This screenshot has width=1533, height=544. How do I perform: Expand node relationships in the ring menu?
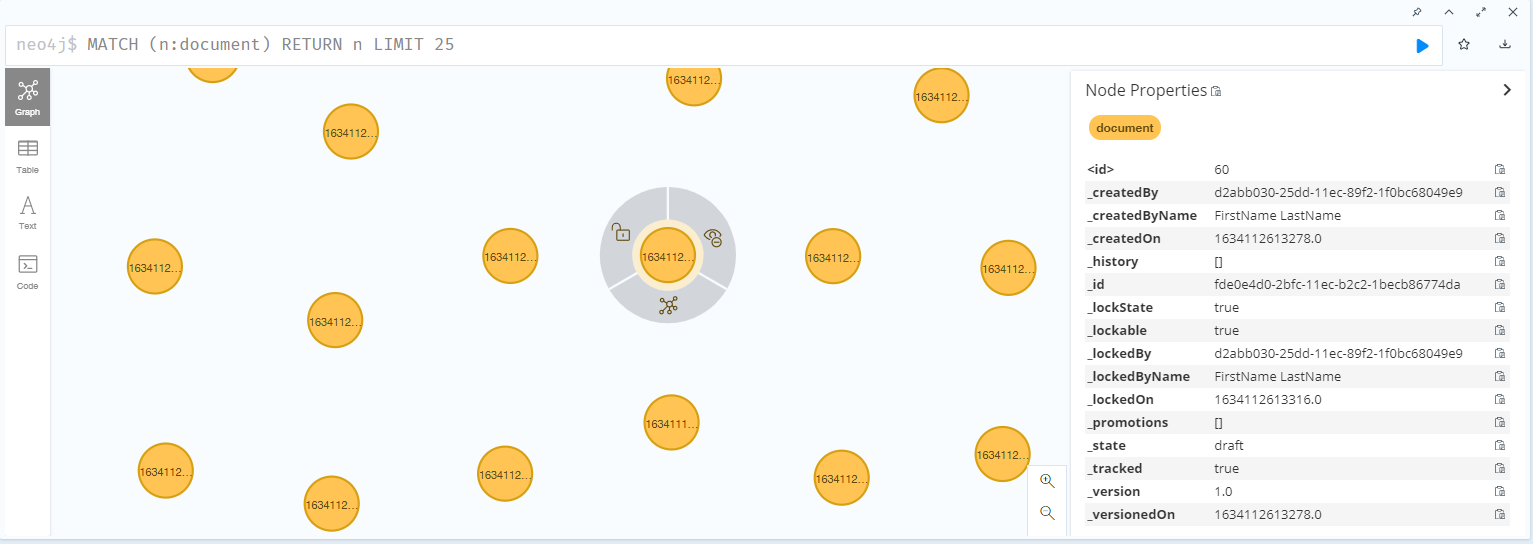click(x=668, y=306)
